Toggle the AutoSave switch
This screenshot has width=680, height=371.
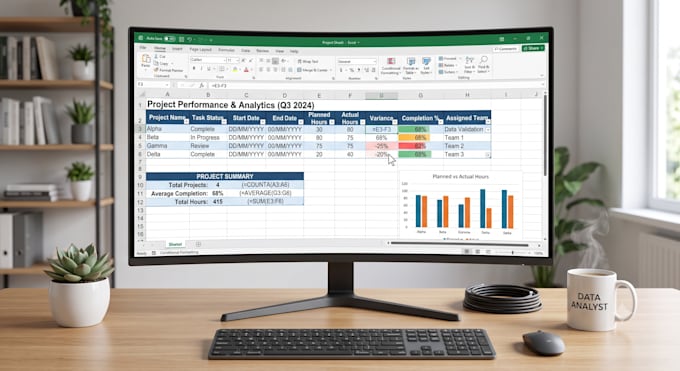tap(169, 39)
